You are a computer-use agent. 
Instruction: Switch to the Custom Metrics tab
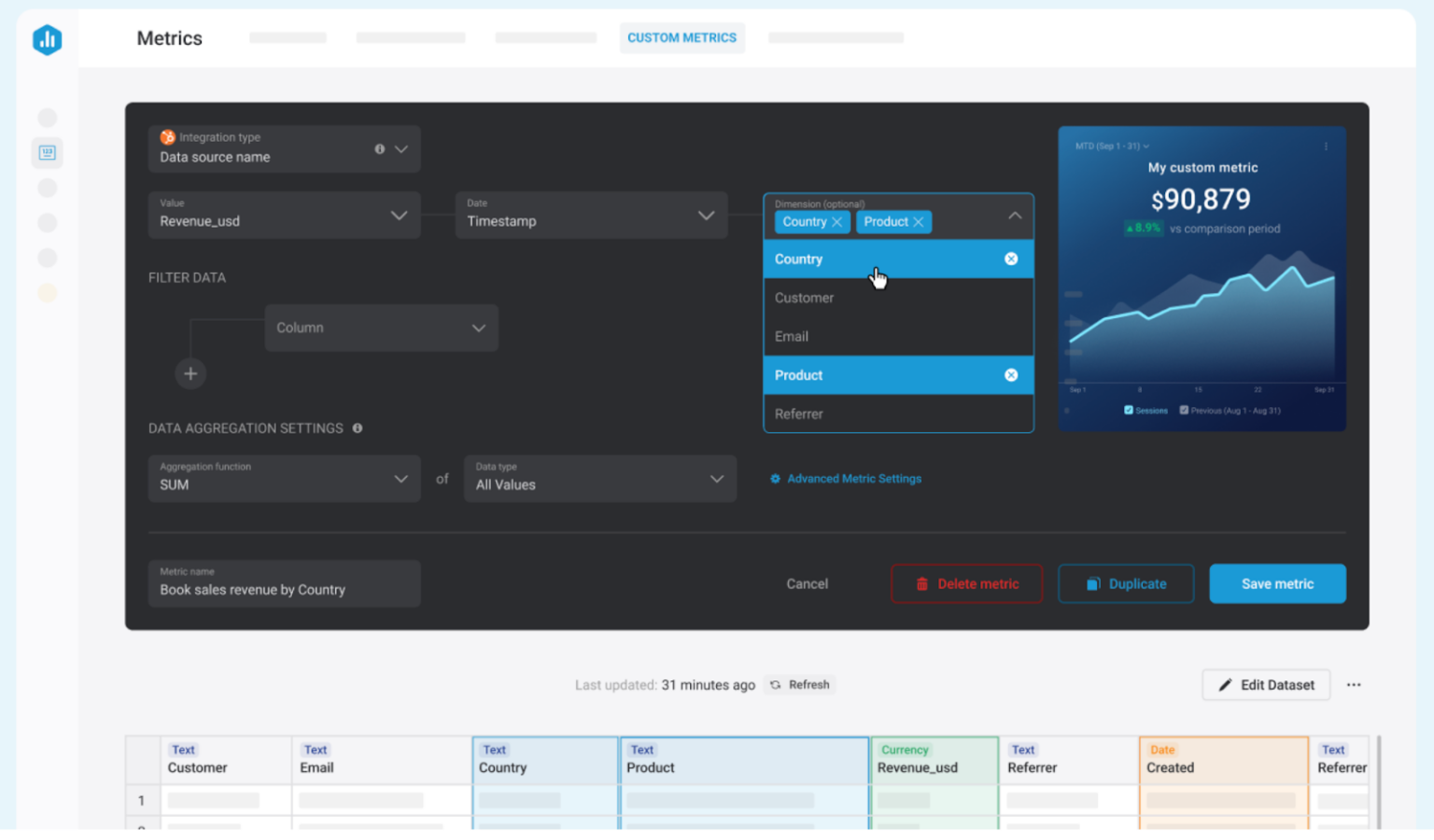682,37
